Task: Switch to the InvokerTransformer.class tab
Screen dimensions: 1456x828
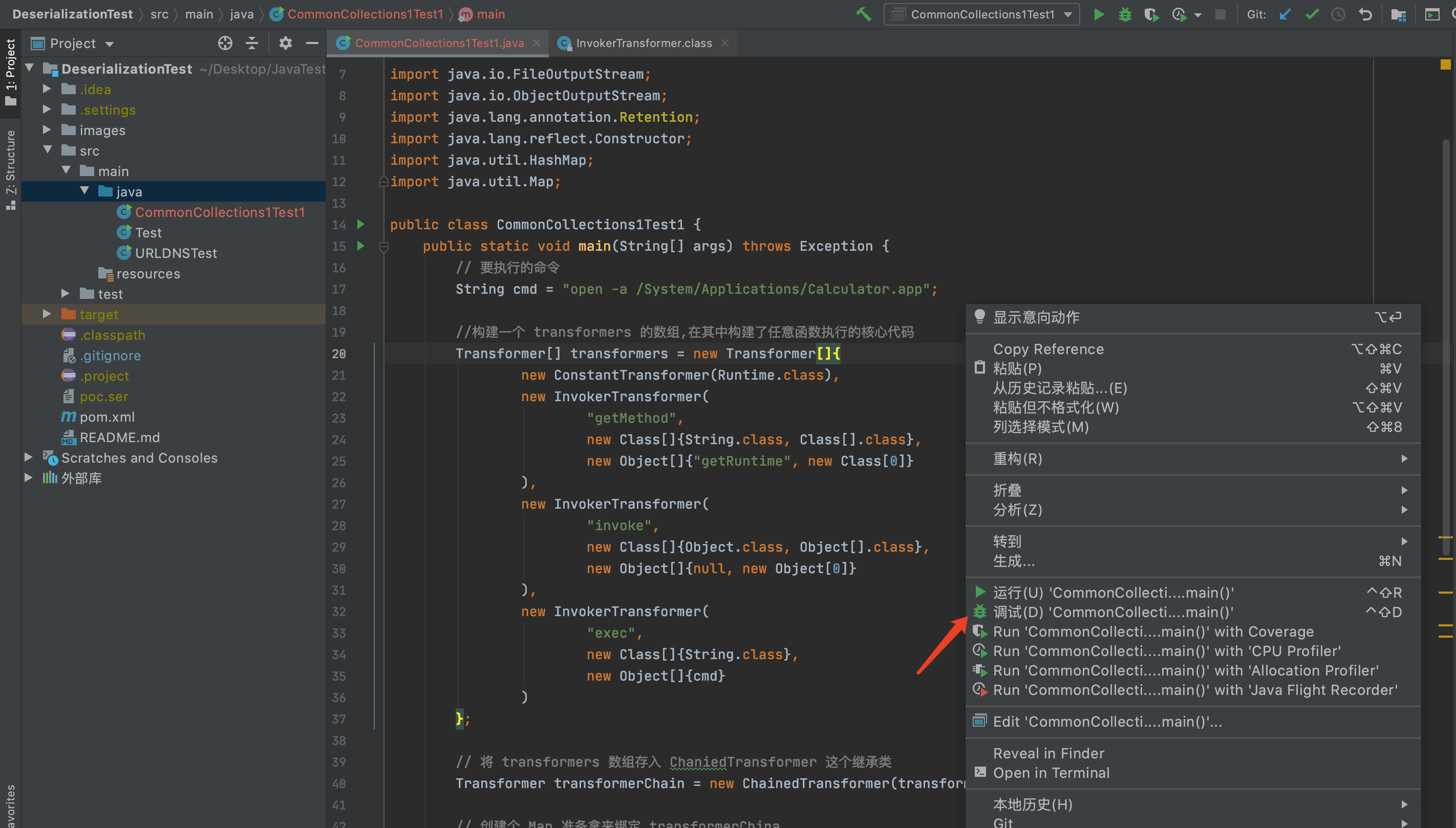Action: 643,43
